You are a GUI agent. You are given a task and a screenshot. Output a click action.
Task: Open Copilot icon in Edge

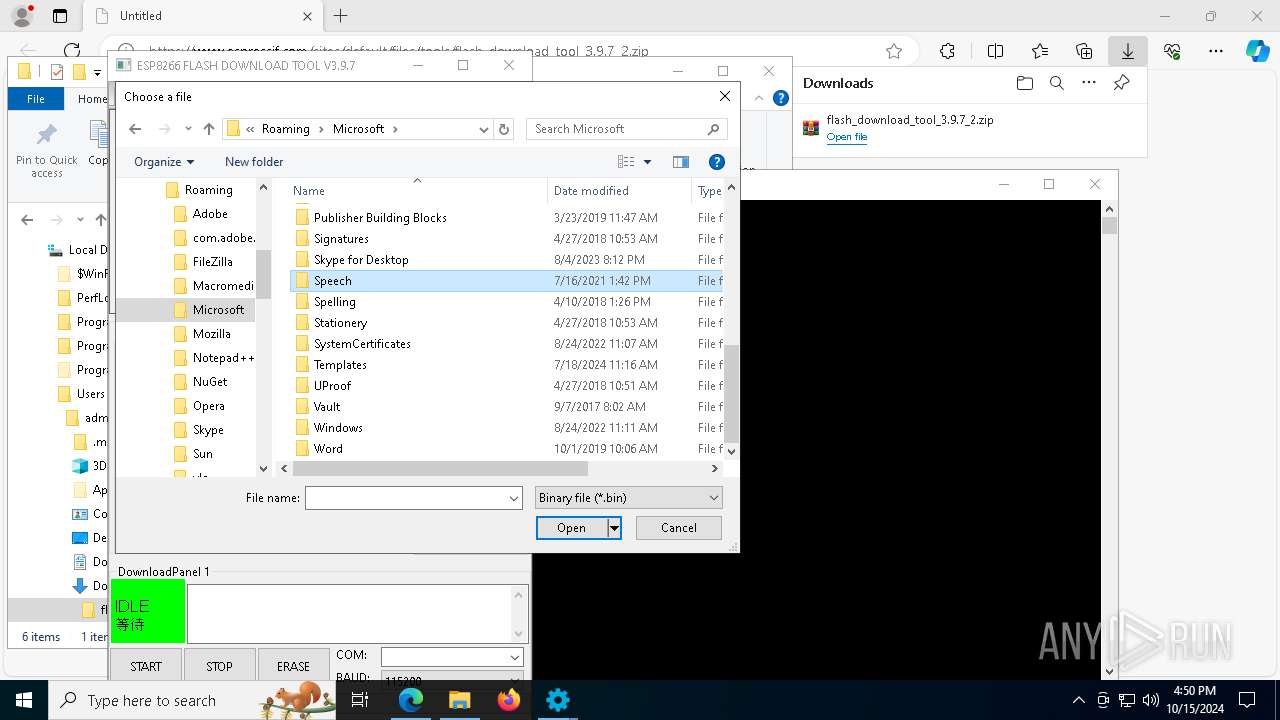point(1257,51)
